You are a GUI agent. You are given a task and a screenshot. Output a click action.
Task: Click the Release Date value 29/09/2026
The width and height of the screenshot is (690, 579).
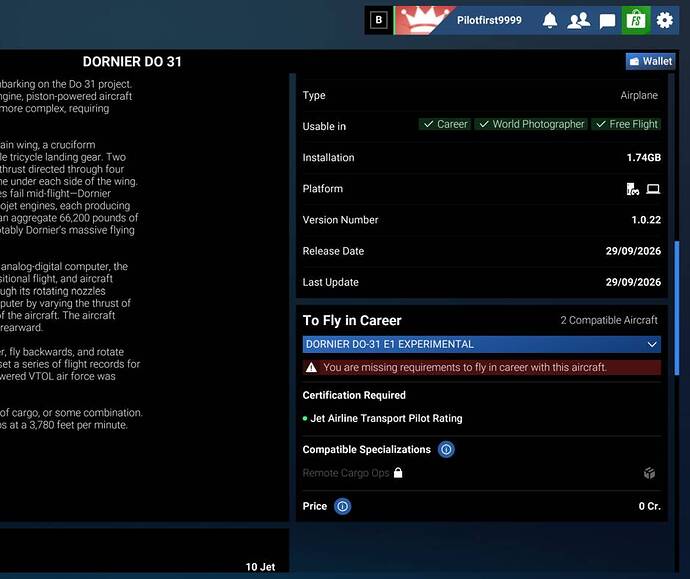click(633, 251)
